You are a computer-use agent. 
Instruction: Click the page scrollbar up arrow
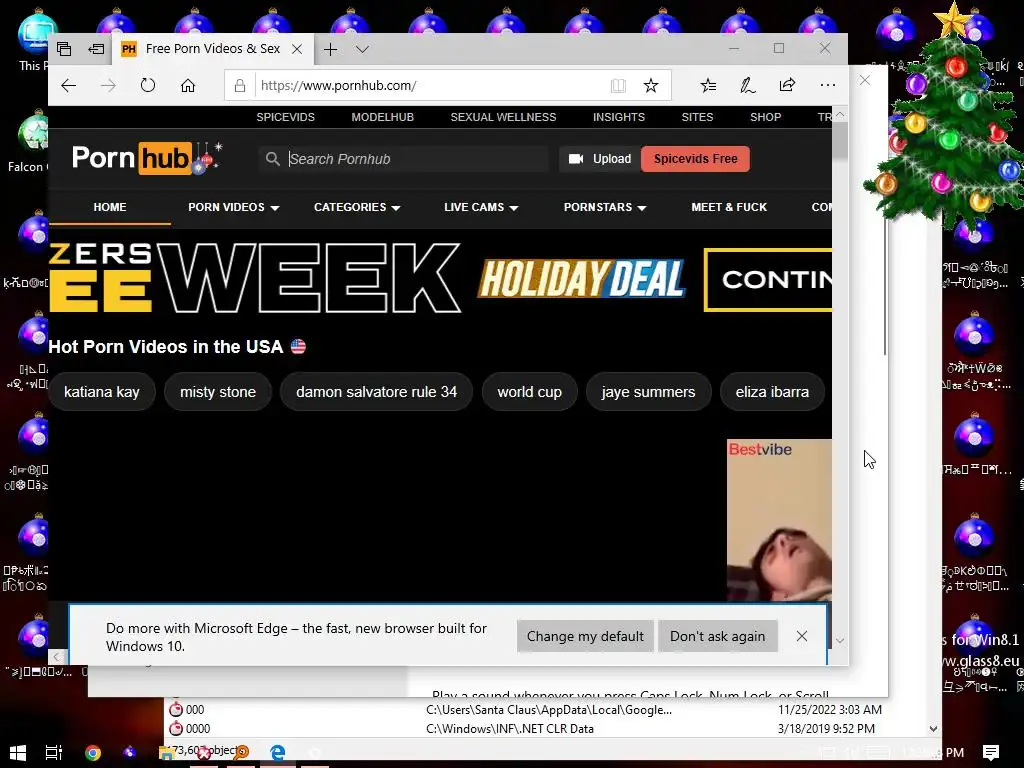pyautogui.click(x=840, y=115)
